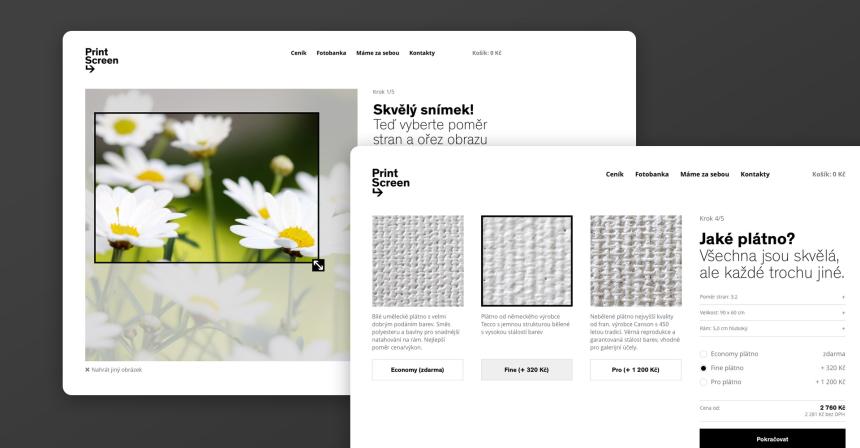860x448 pixels.
Task: Select the Fine canvas texture thumbnail
Action: (527, 261)
